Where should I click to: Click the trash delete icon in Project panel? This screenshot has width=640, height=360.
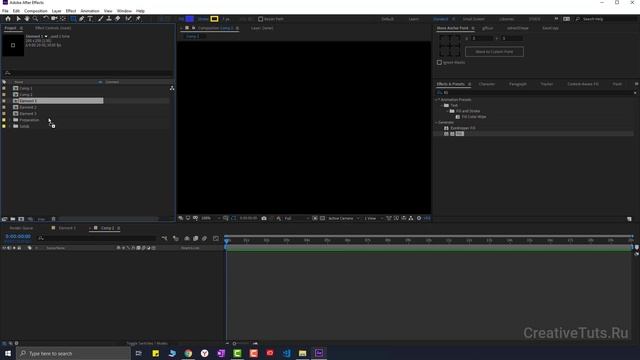pos(53,219)
